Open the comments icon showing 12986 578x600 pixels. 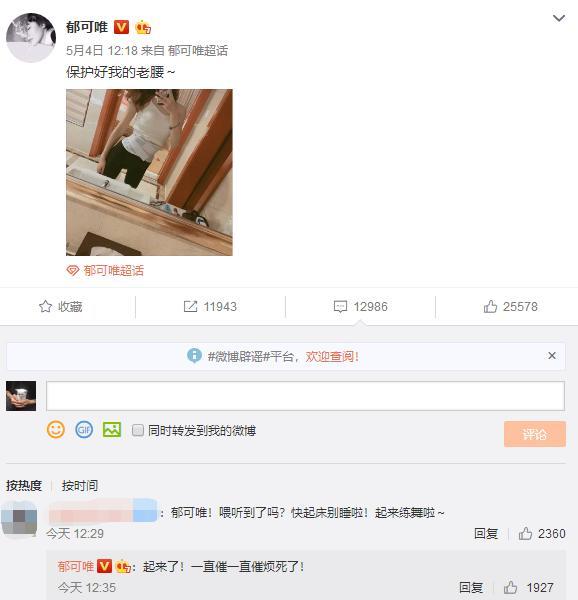(340, 307)
